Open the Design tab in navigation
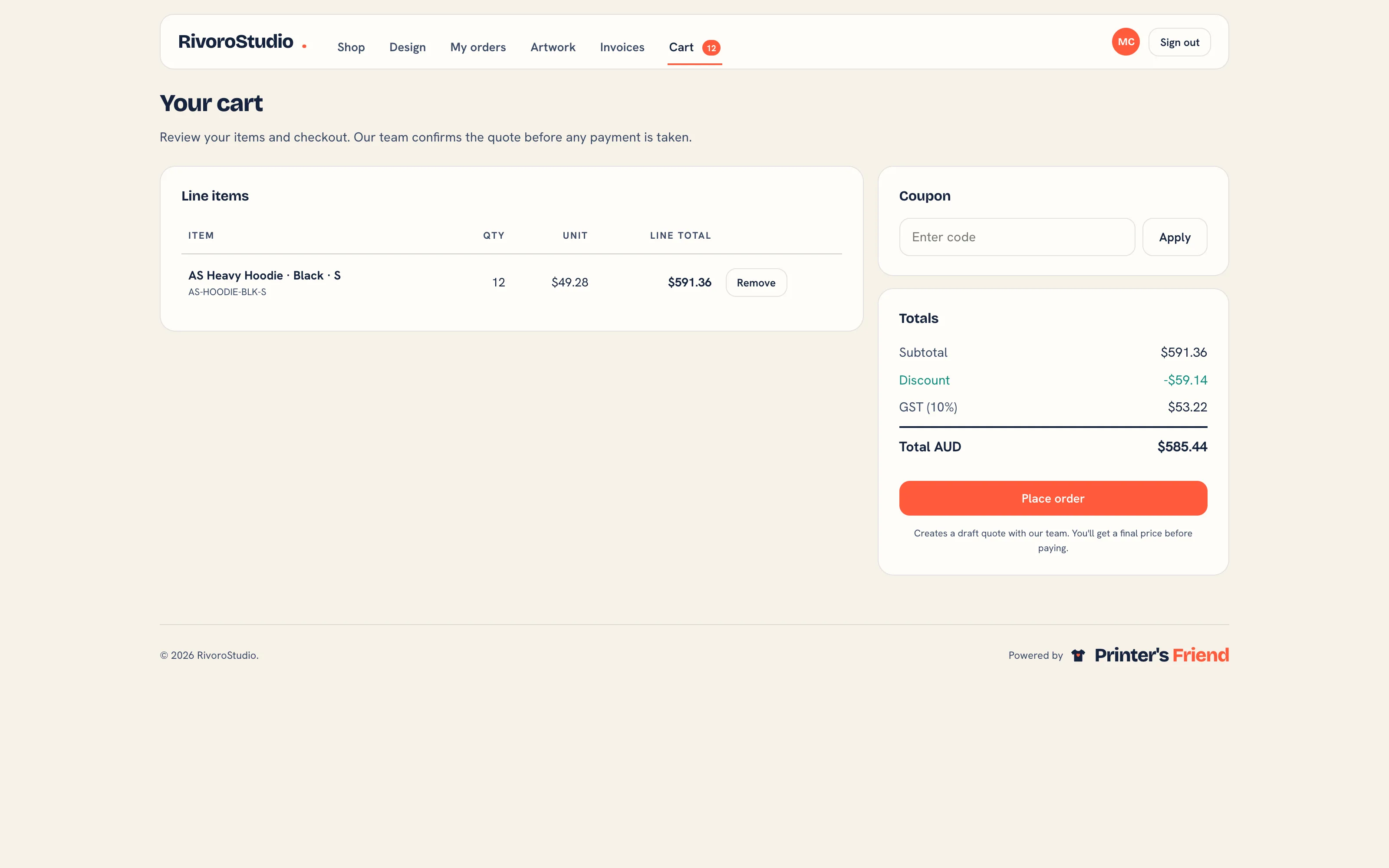The height and width of the screenshot is (868, 1389). [x=407, y=47]
